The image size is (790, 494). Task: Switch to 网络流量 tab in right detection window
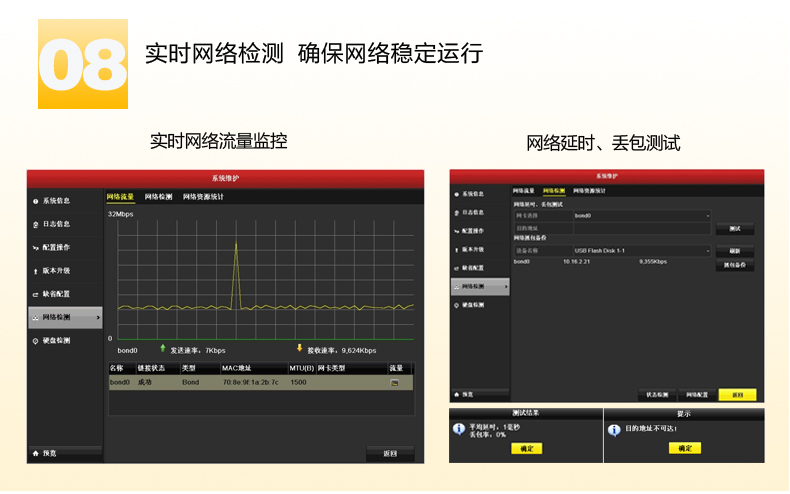(523, 191)
